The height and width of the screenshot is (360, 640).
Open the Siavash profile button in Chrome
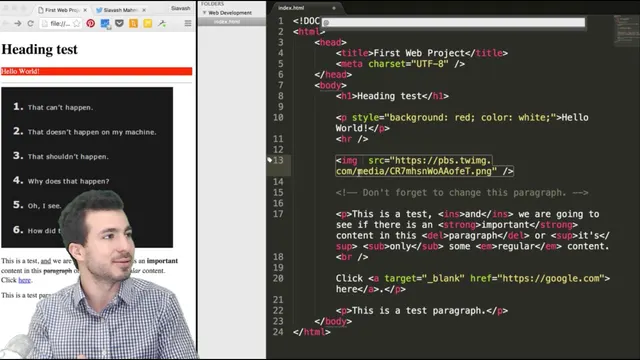pyautogui.click(x=180, y=8)
